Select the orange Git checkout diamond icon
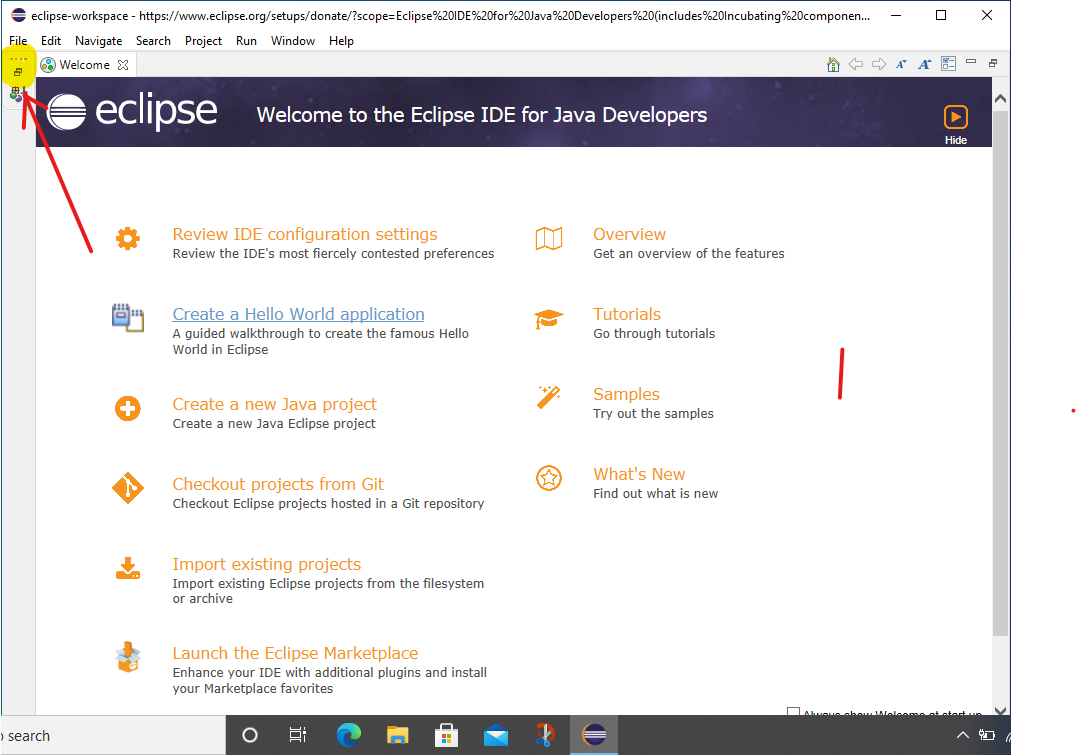 tap(127, 488)
